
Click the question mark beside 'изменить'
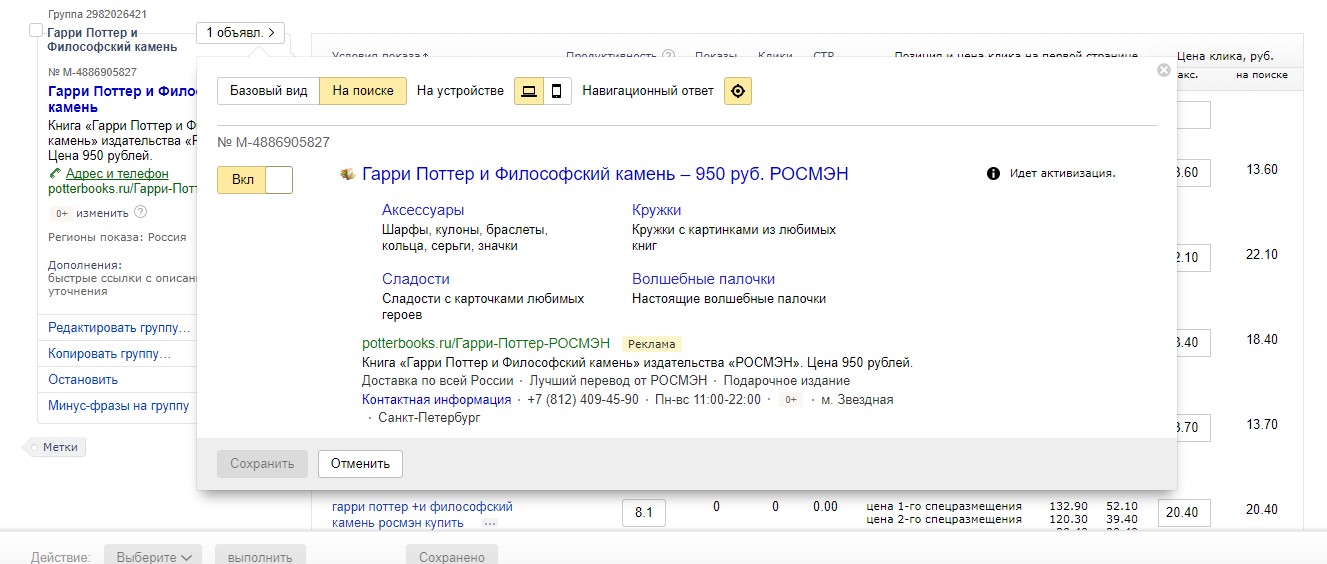141,212
